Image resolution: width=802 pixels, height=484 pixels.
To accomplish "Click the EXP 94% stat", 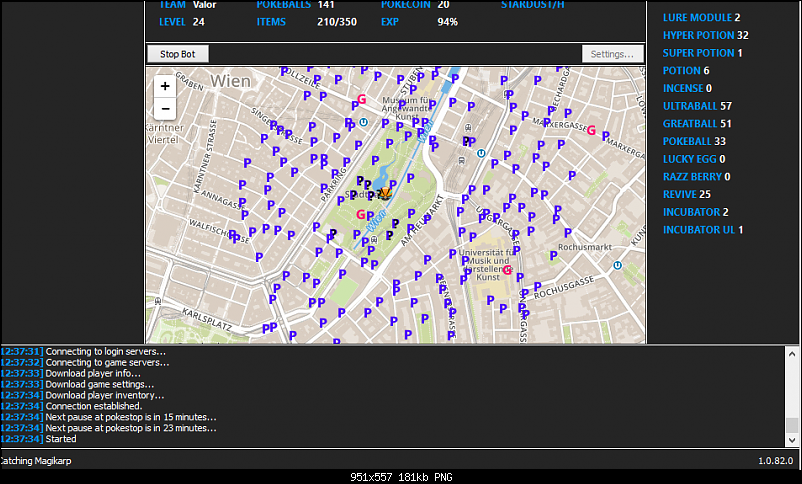I will [x=419, y=22].
